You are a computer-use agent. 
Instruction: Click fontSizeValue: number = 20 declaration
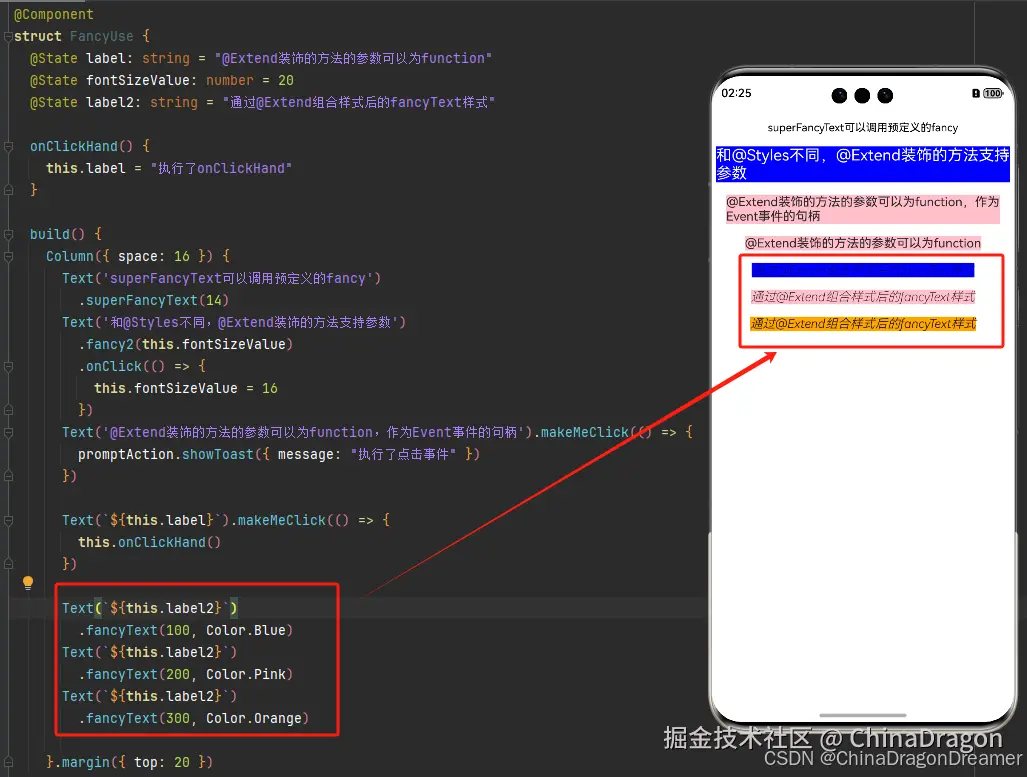pos(162,81)
